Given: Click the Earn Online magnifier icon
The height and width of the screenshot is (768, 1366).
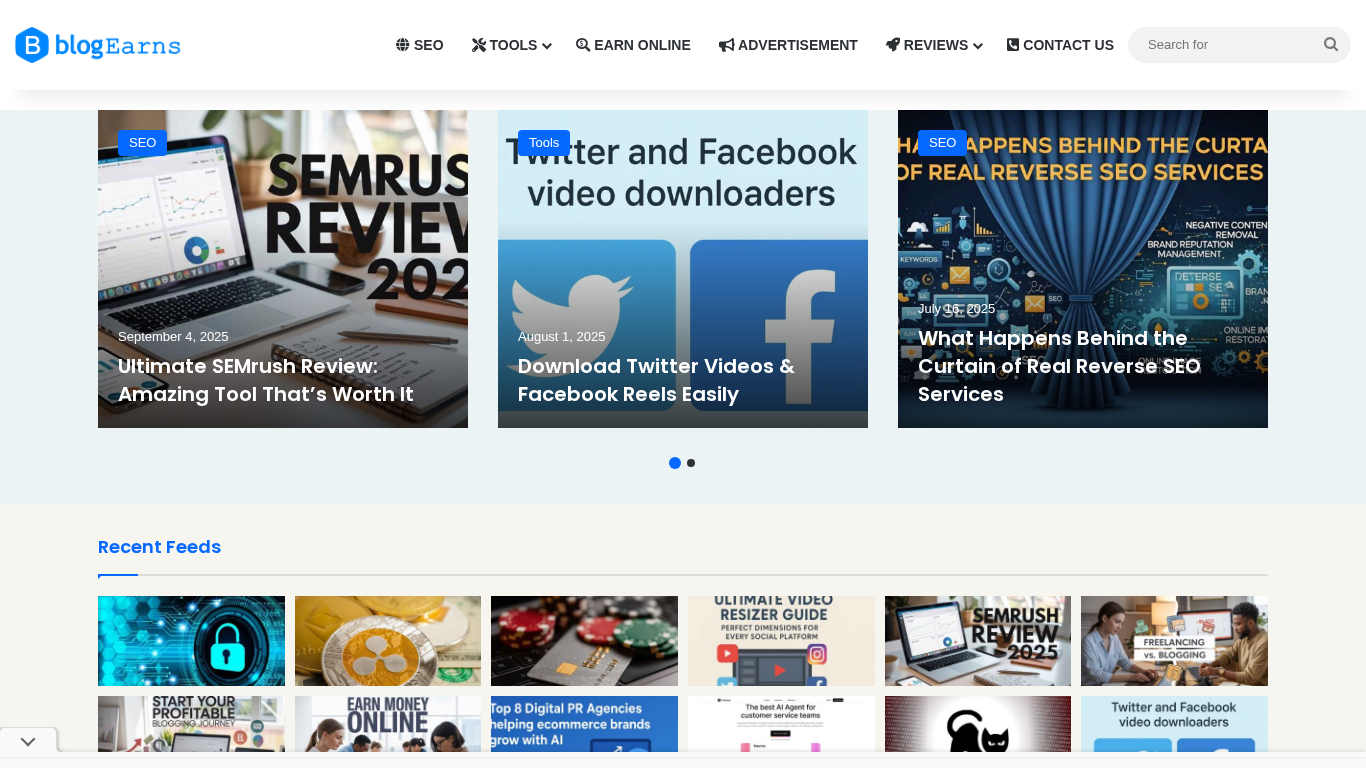Looking at the screenshot, I should (583, 45).
